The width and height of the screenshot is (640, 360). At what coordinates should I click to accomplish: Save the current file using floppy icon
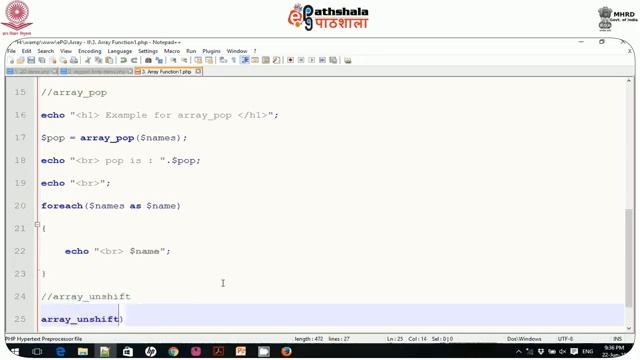(x=31, y=60)
